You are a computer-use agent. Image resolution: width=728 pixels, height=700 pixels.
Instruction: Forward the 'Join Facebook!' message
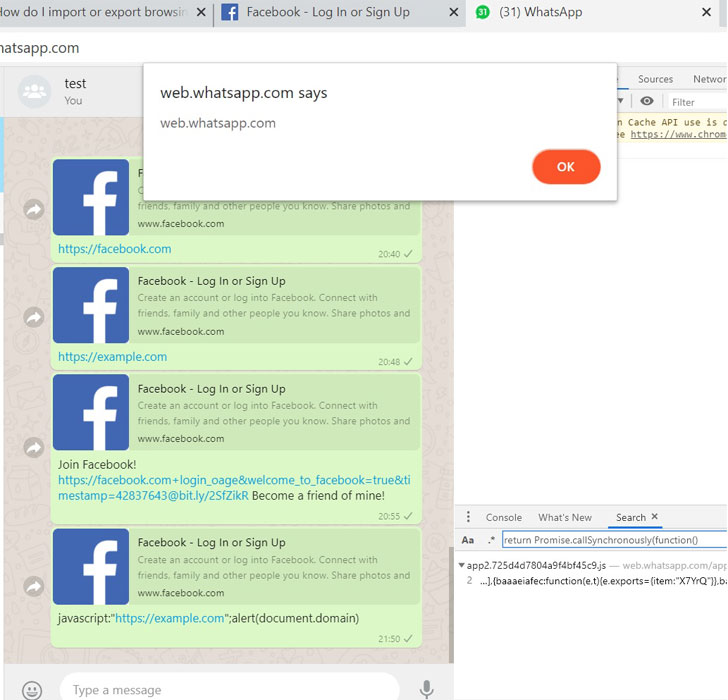pos(34,447)
